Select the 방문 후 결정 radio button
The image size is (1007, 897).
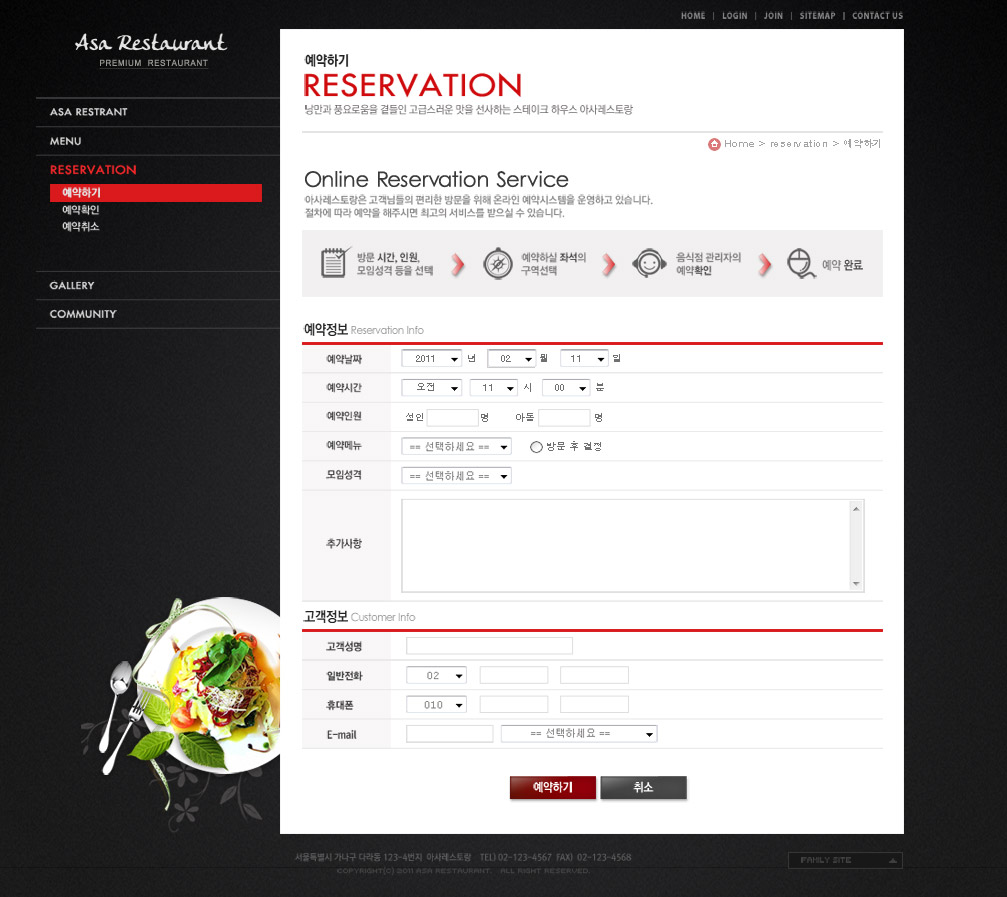tap(536, 447)
